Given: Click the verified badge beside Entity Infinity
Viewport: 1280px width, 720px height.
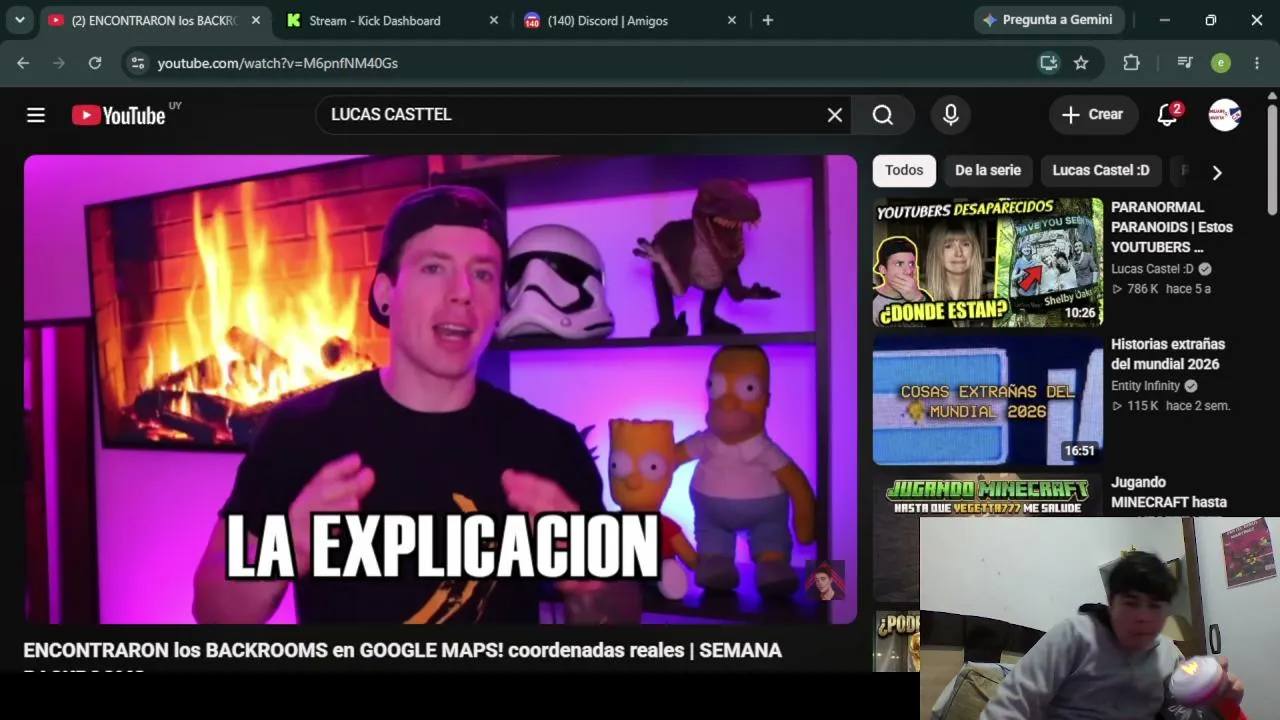Looking at the screenshot, I should (1191, 386).
